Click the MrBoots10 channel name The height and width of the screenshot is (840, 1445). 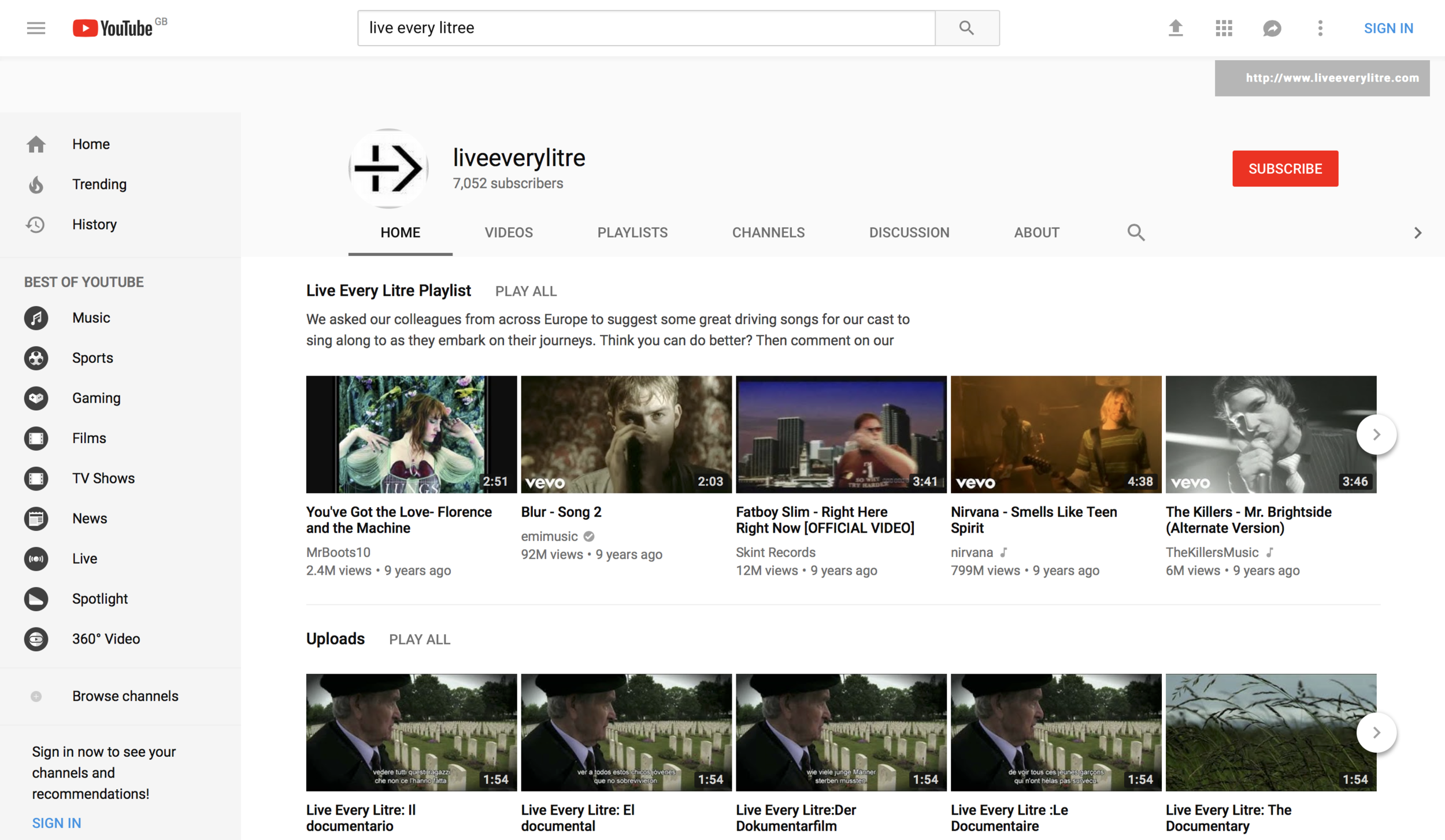pyautogui.click(x=338, y=552)
